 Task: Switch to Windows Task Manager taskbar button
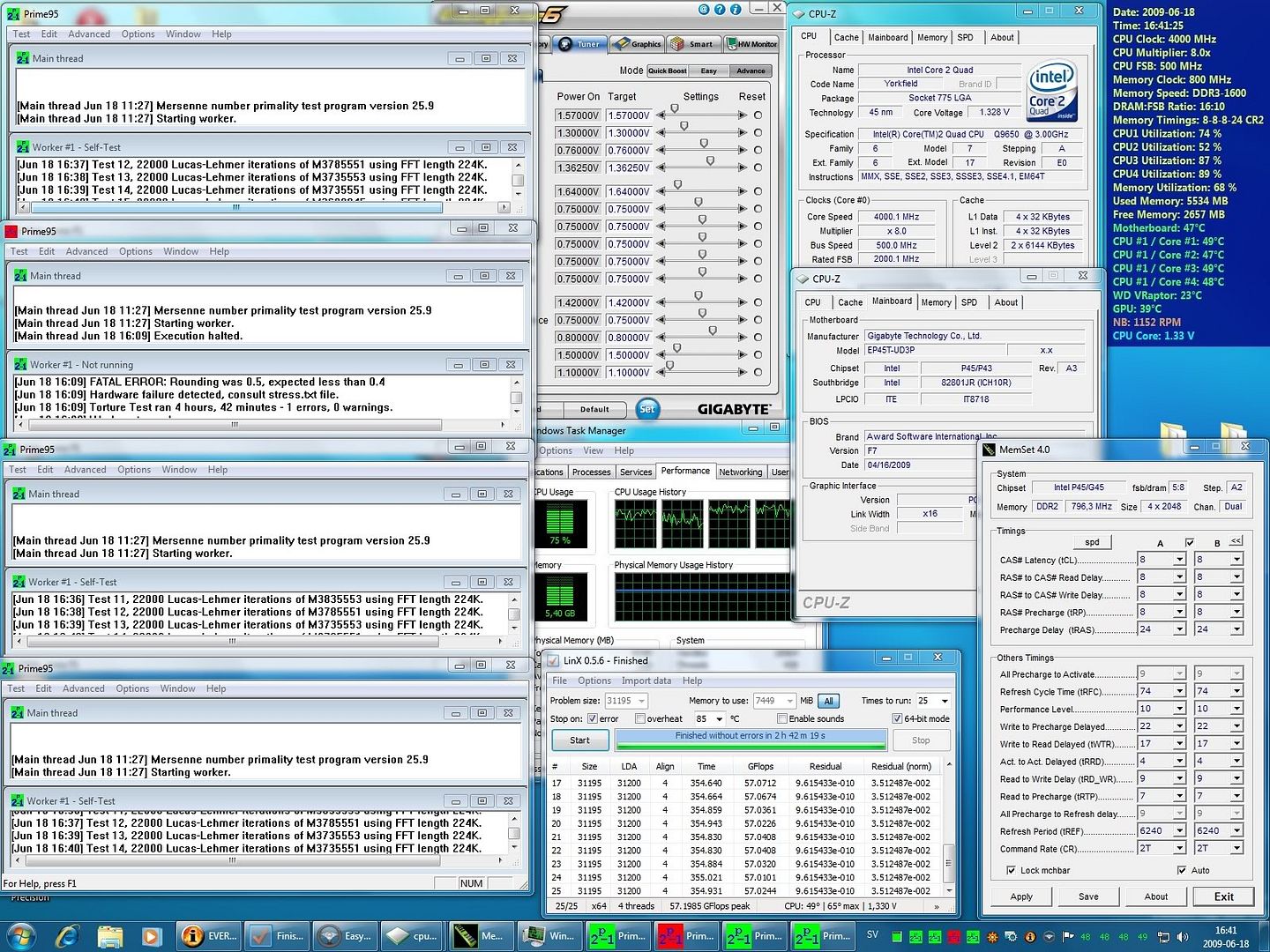click(x=548, y=935)
